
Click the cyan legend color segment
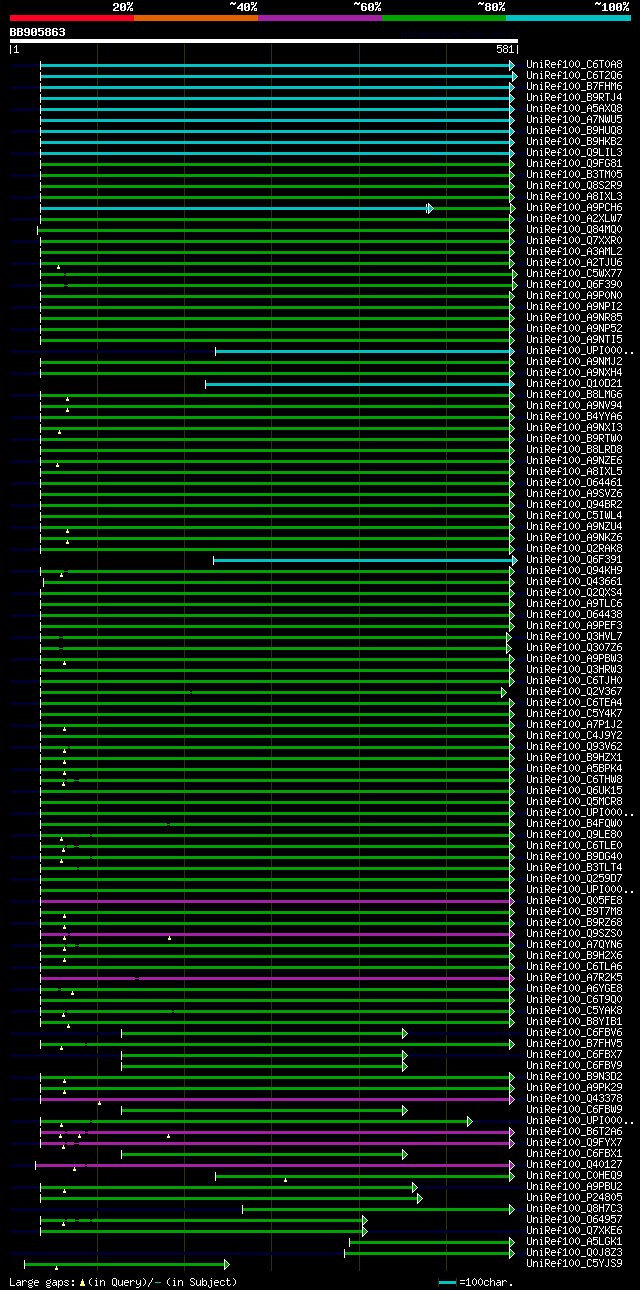click(568, 18)
